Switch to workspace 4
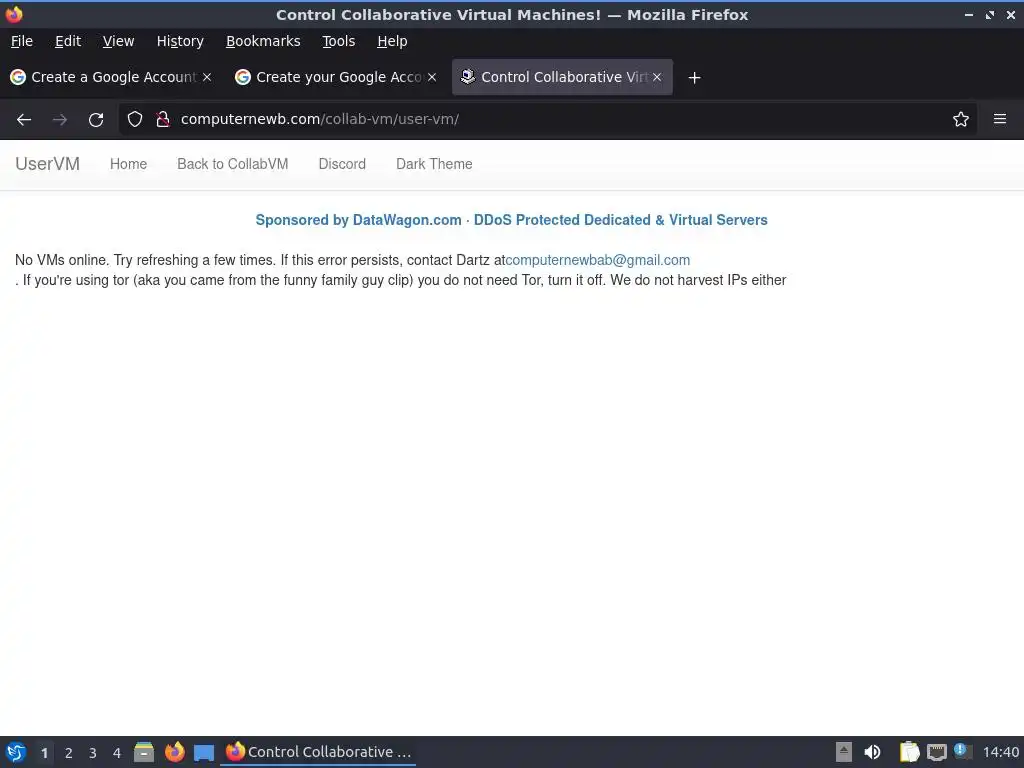The height and width of the screenshot is (768, 1024). coord(117,753)
